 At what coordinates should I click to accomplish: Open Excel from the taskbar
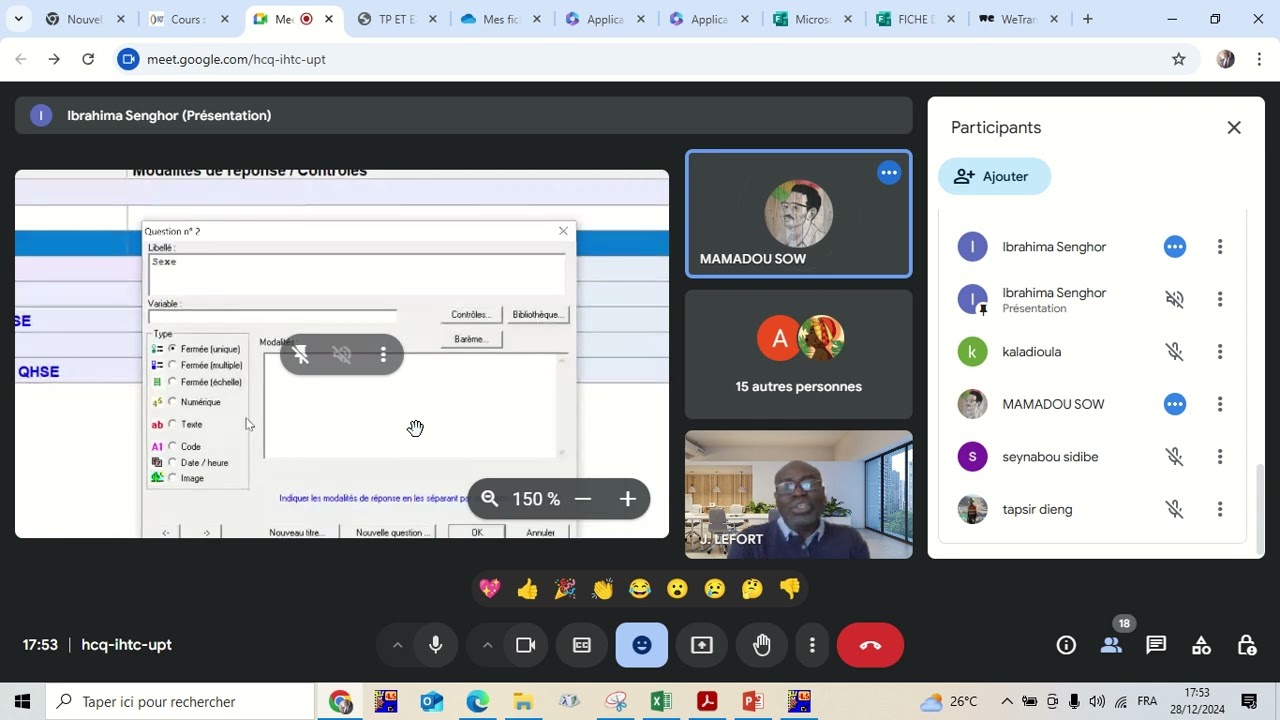point(661,702)
